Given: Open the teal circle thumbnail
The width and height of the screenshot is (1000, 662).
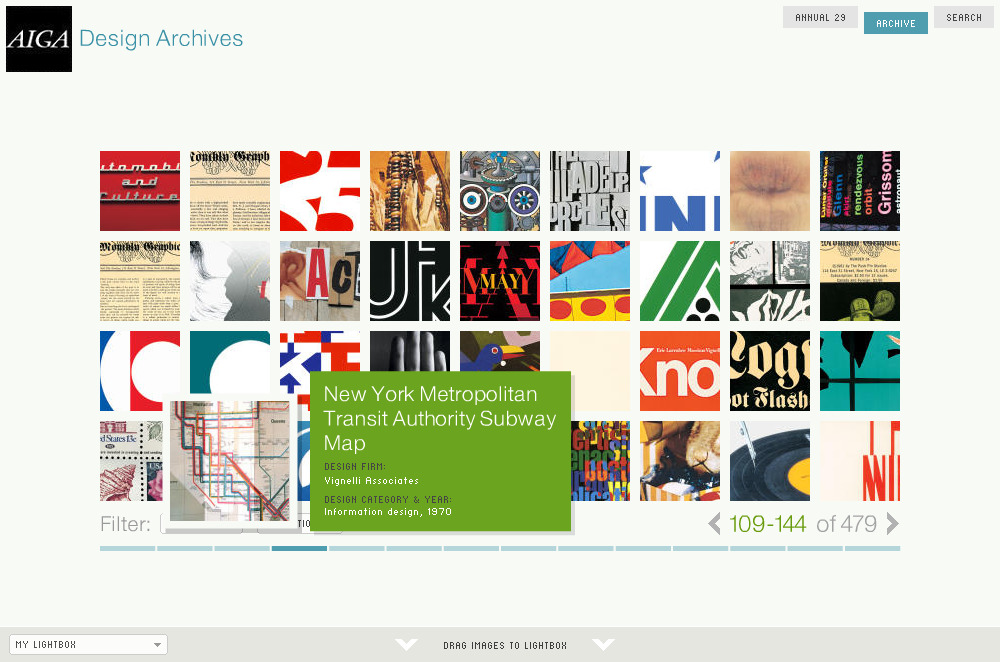Looking at the screenshot, I should tap(230, 364).
